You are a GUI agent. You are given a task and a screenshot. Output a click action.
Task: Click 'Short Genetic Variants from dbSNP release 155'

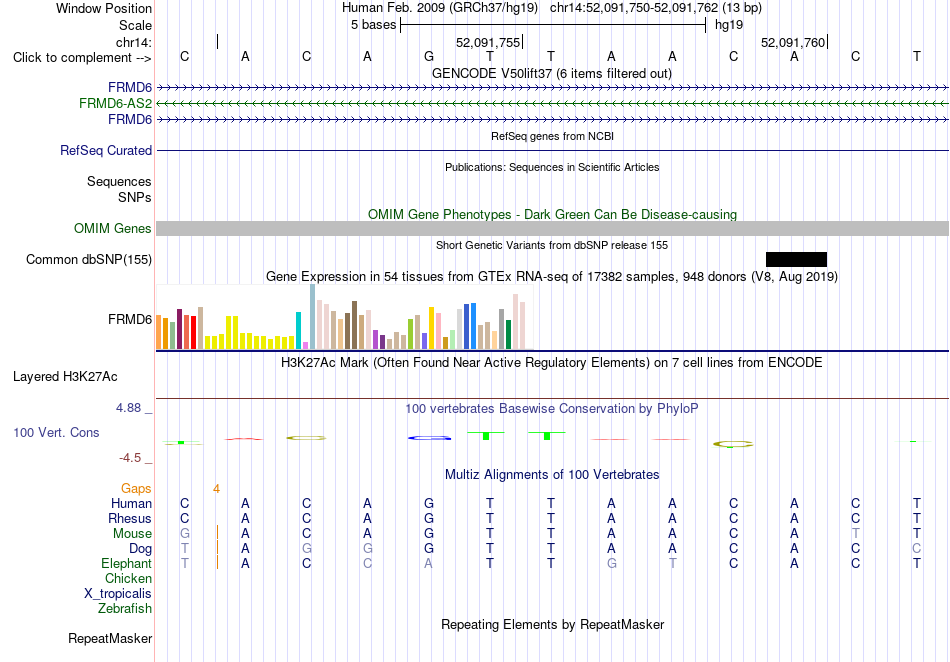click(x=552, y=245)
